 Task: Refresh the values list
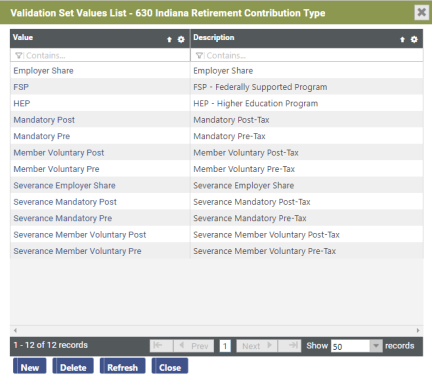[122, 366]
